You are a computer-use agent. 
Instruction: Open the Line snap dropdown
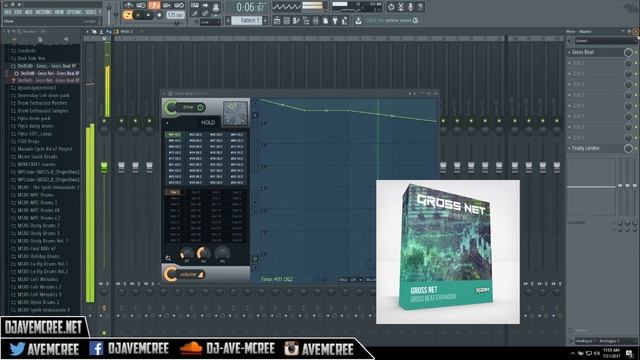[x=211, y=22]
